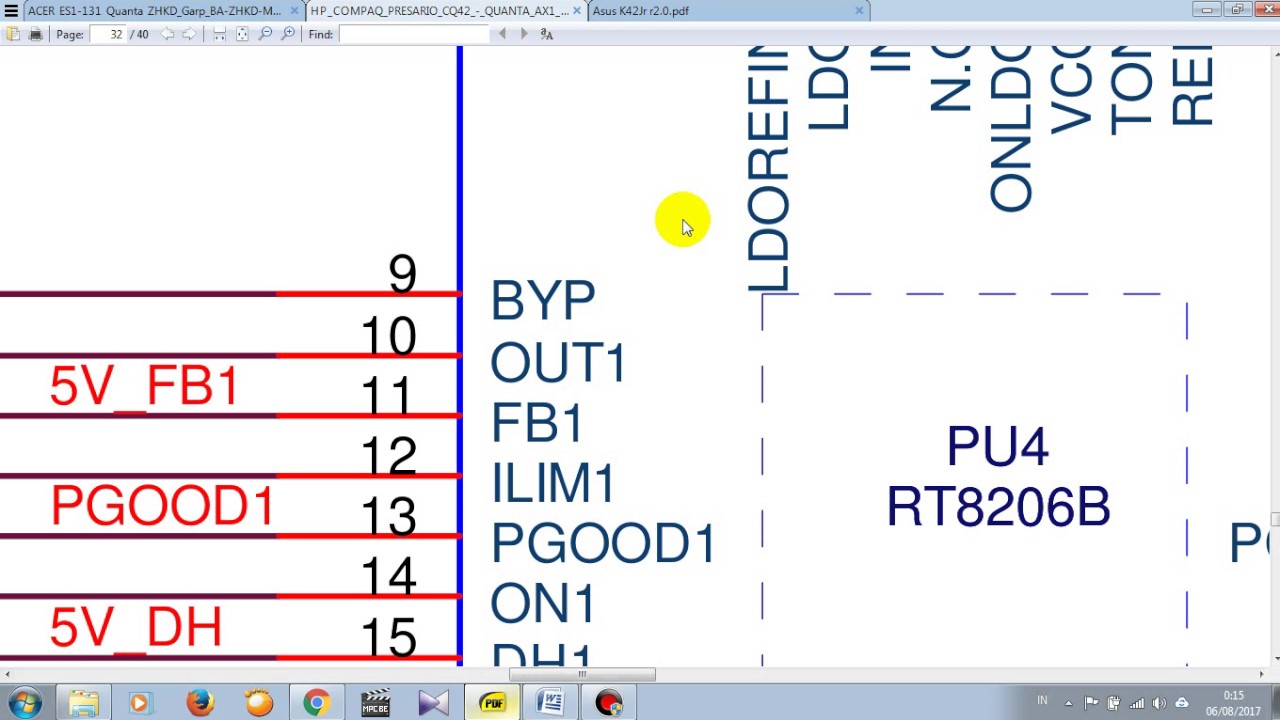Open Windows Media Player from the taskbar
Screen dimensions: 1280x720
point(139,703)
